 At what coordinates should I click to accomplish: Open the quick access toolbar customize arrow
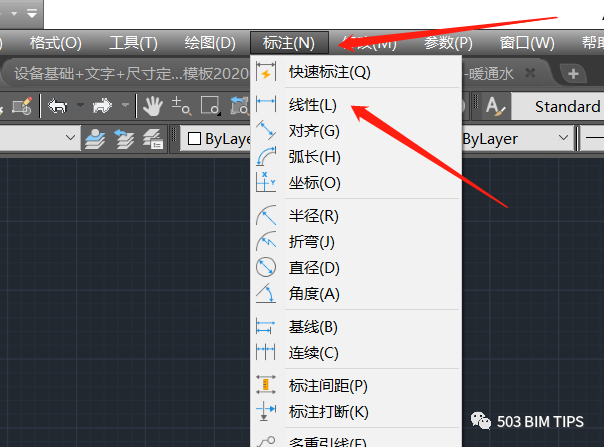click(x=32, y=14)
